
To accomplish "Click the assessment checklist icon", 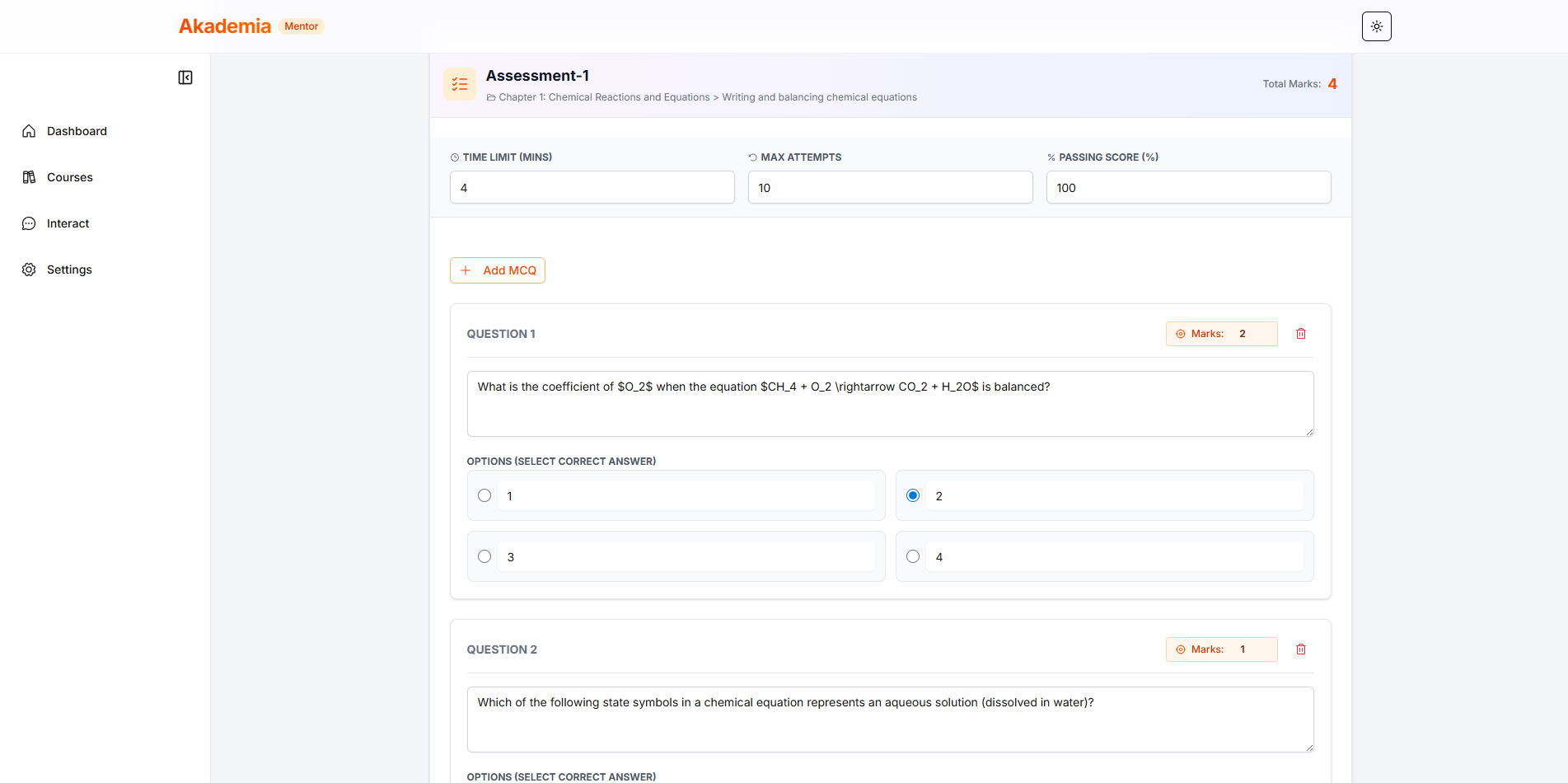I will pos(460,84).
